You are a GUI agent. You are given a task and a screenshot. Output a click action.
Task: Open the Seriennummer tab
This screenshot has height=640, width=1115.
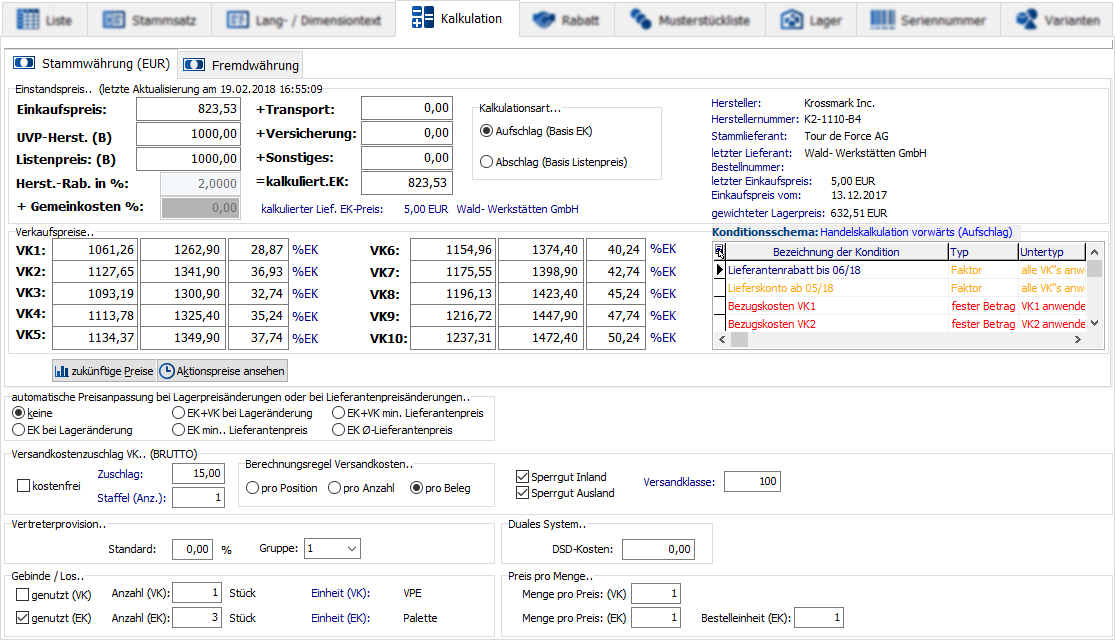(928, 19)
